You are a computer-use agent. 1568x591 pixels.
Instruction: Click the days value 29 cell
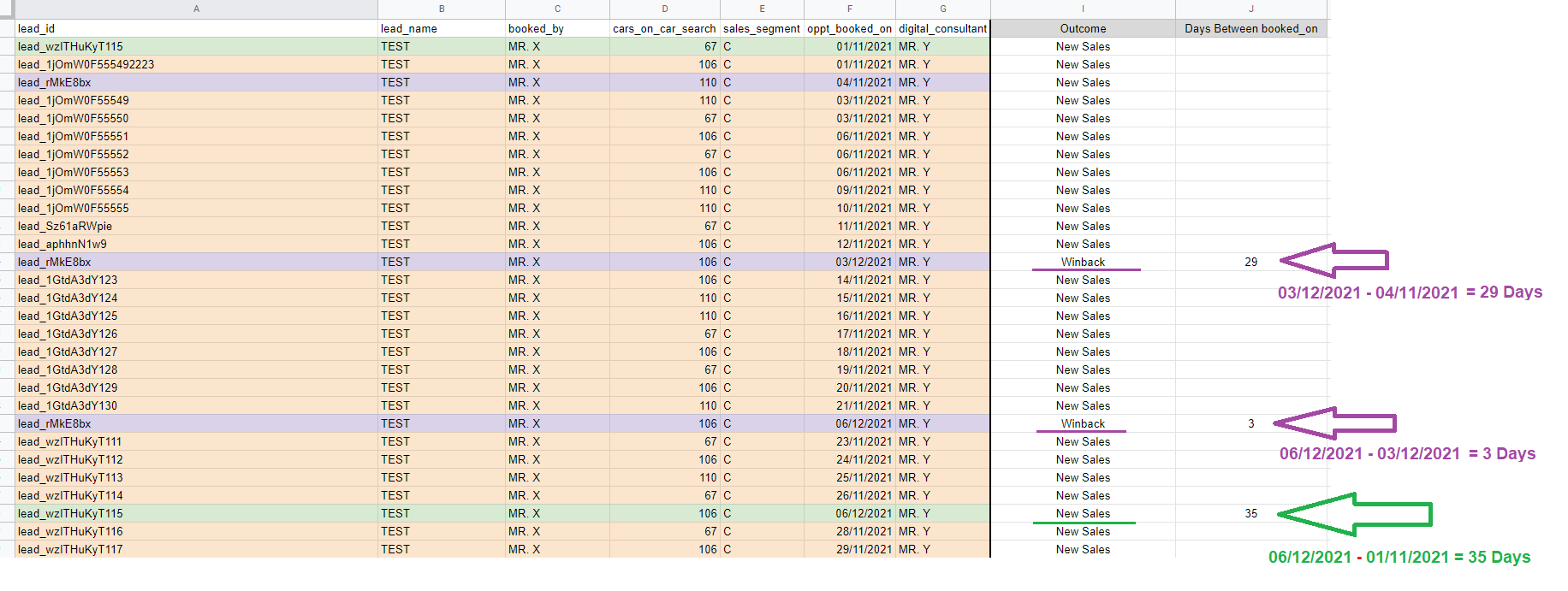[x=1251, y=262]
